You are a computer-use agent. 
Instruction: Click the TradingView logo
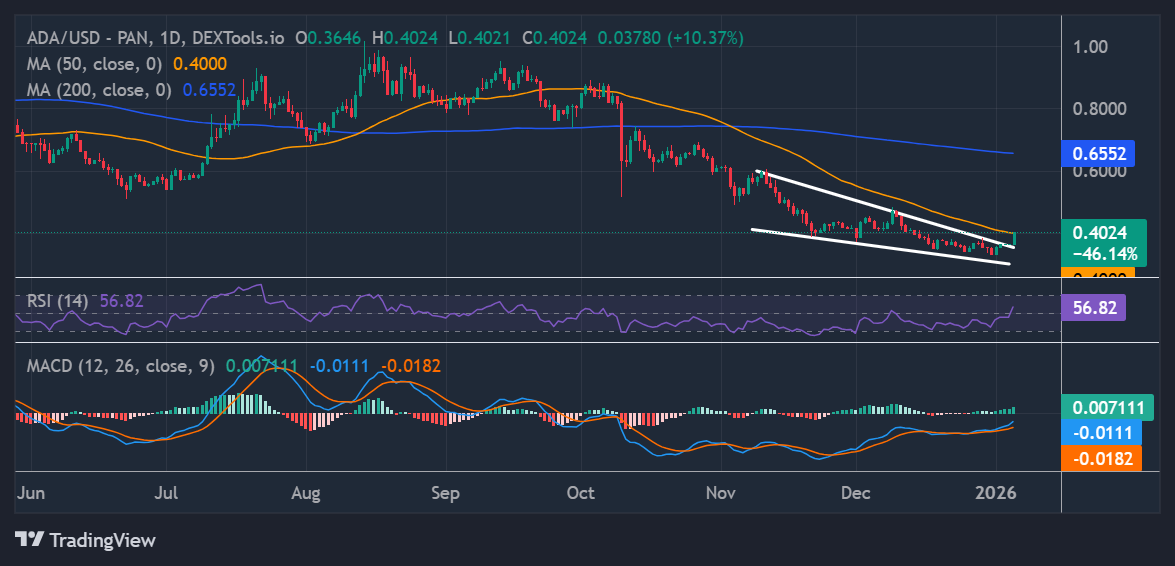point(85,540)
